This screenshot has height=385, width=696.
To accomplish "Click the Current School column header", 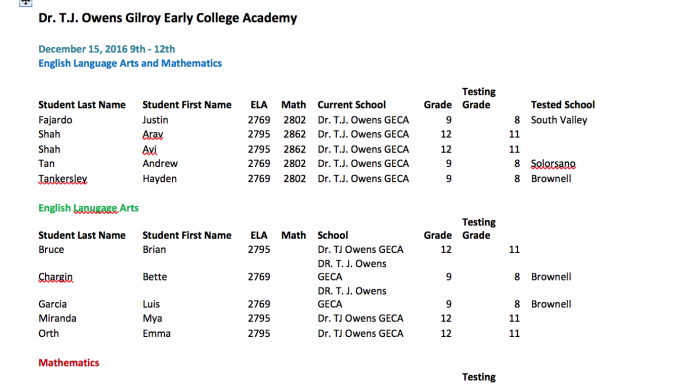I will coord(352,105).
